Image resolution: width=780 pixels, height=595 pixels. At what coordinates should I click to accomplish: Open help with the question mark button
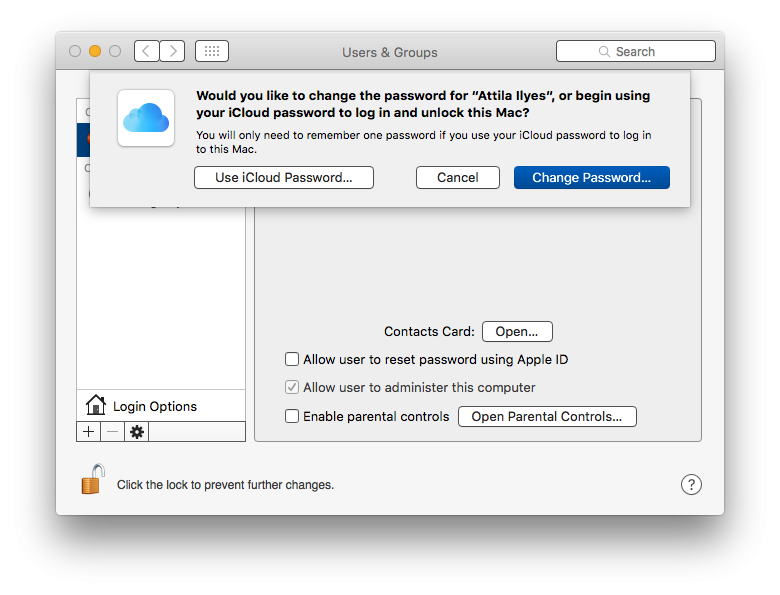point(691,485)
